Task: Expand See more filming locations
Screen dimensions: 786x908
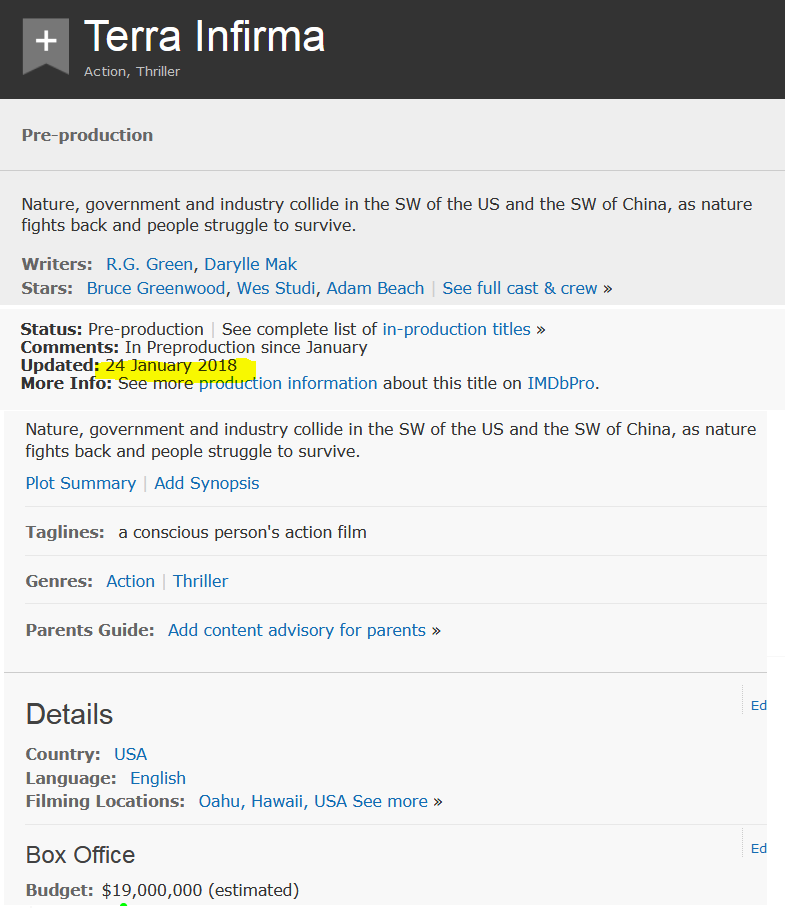Action: pyautogui.click(x=390, y=801)
